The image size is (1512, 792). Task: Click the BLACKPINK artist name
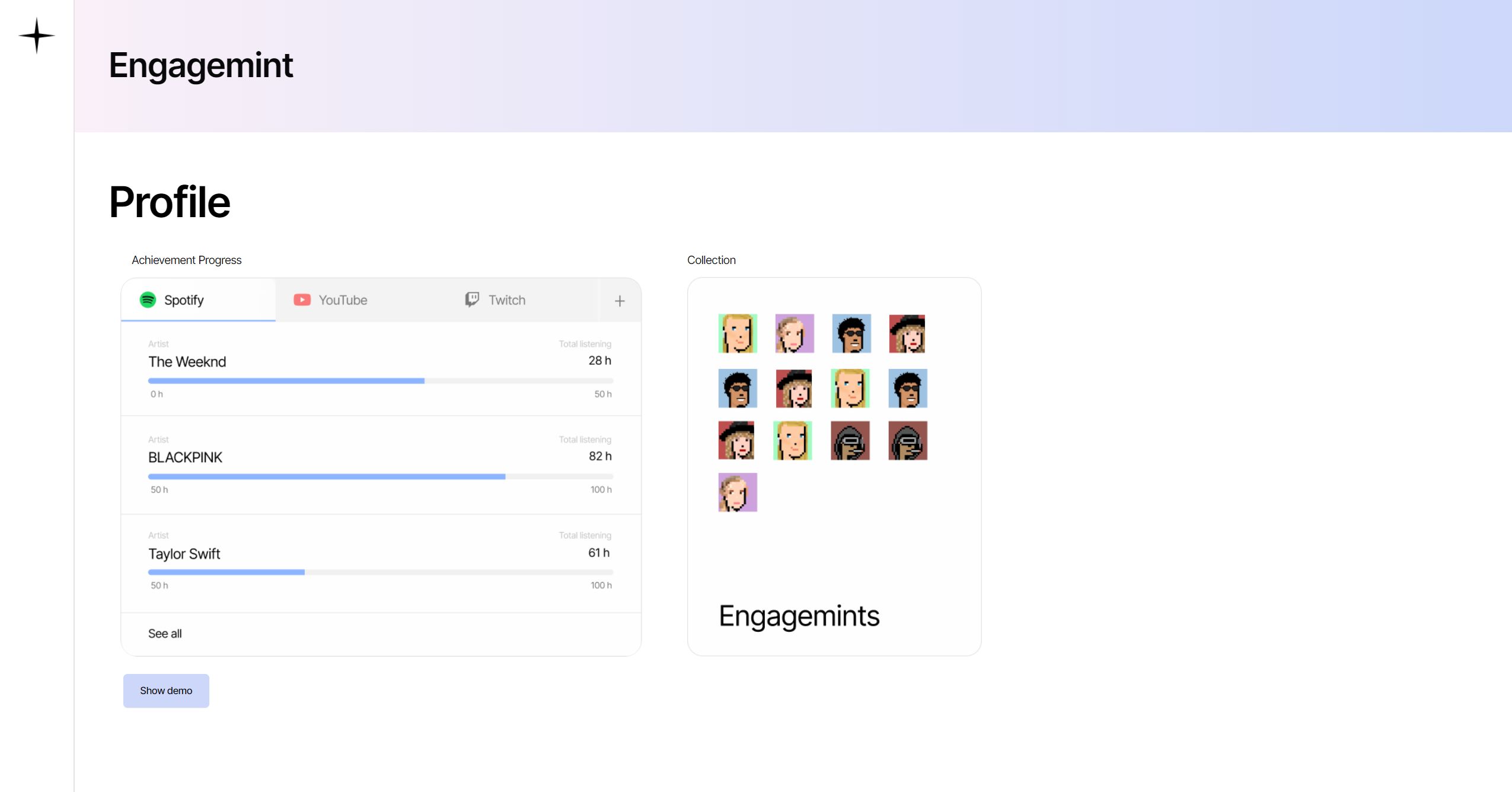(x=185, y=457)
